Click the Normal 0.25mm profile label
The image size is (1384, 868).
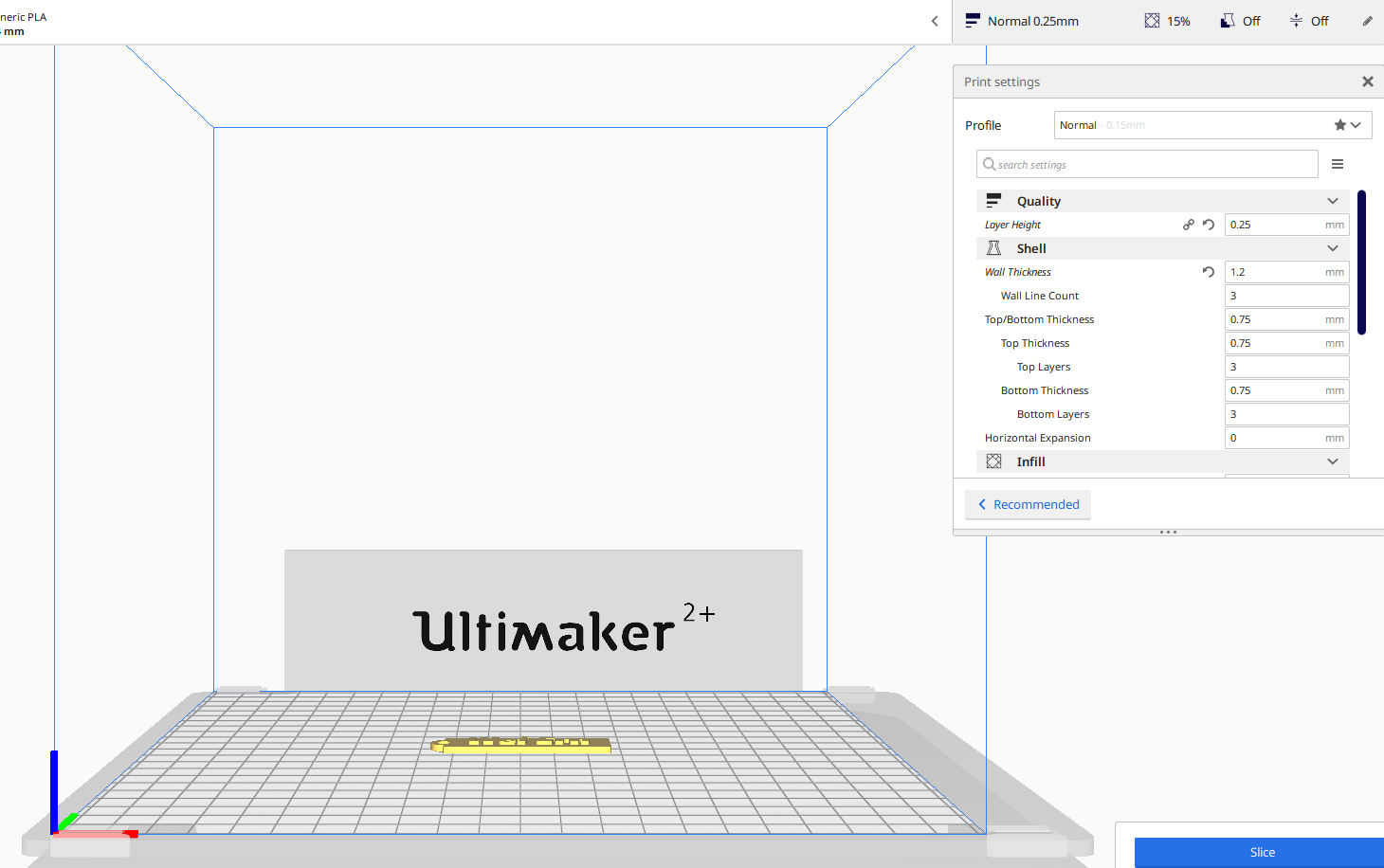click(1033, 21)
